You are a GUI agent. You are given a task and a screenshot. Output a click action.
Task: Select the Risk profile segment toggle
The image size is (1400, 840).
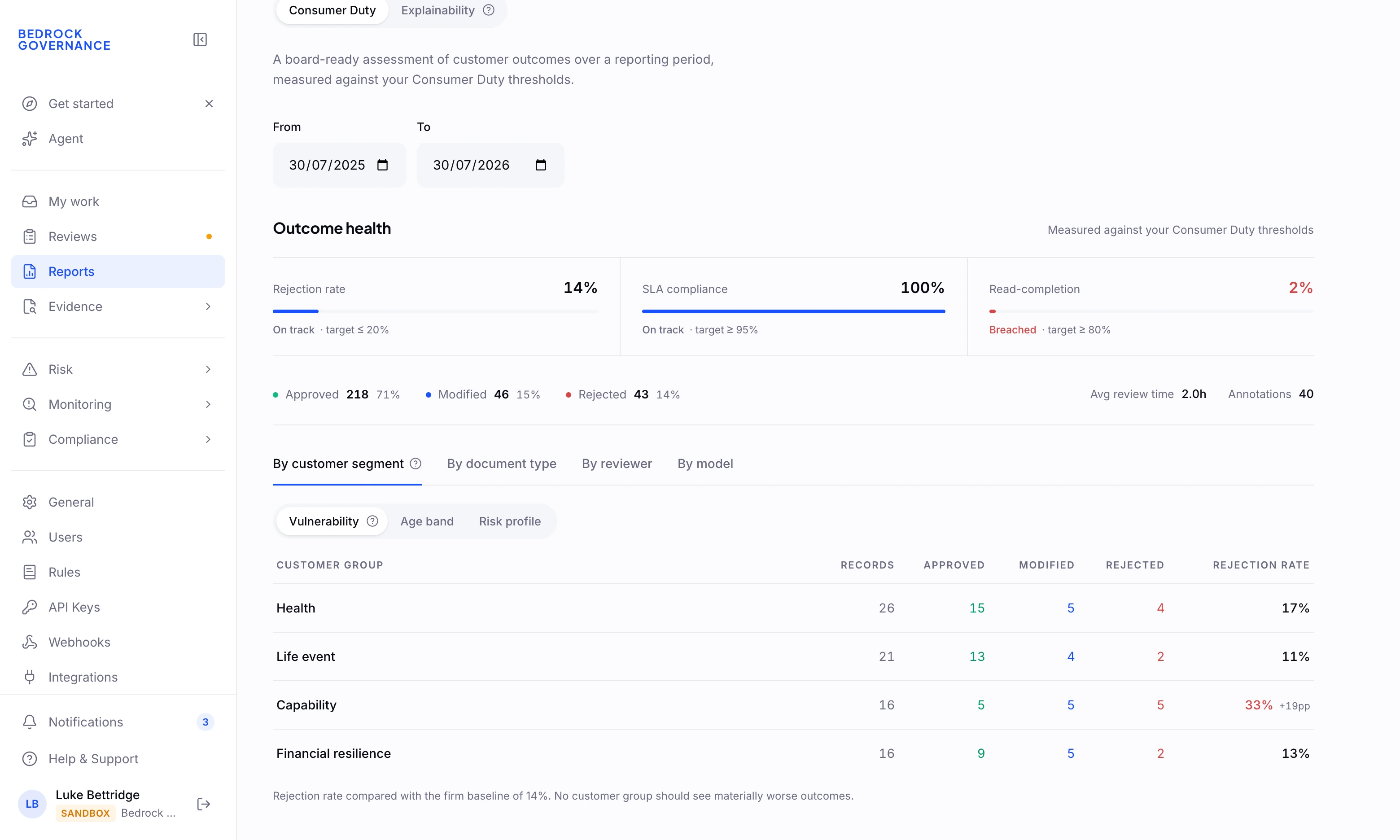pyautogui.click(x=509, y=521)
